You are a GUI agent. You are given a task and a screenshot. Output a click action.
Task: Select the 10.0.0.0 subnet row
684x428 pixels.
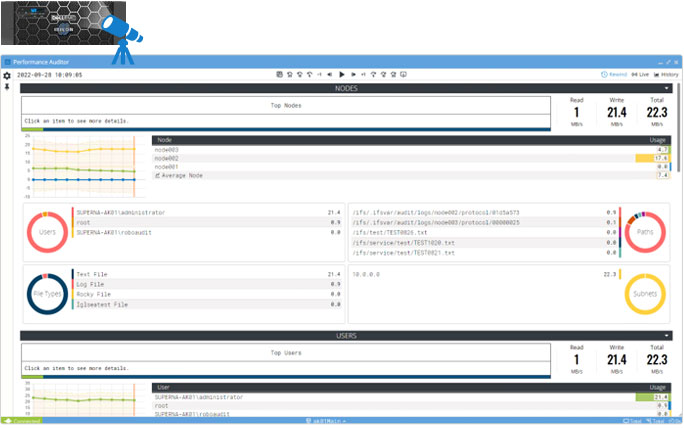pos(485,274)
